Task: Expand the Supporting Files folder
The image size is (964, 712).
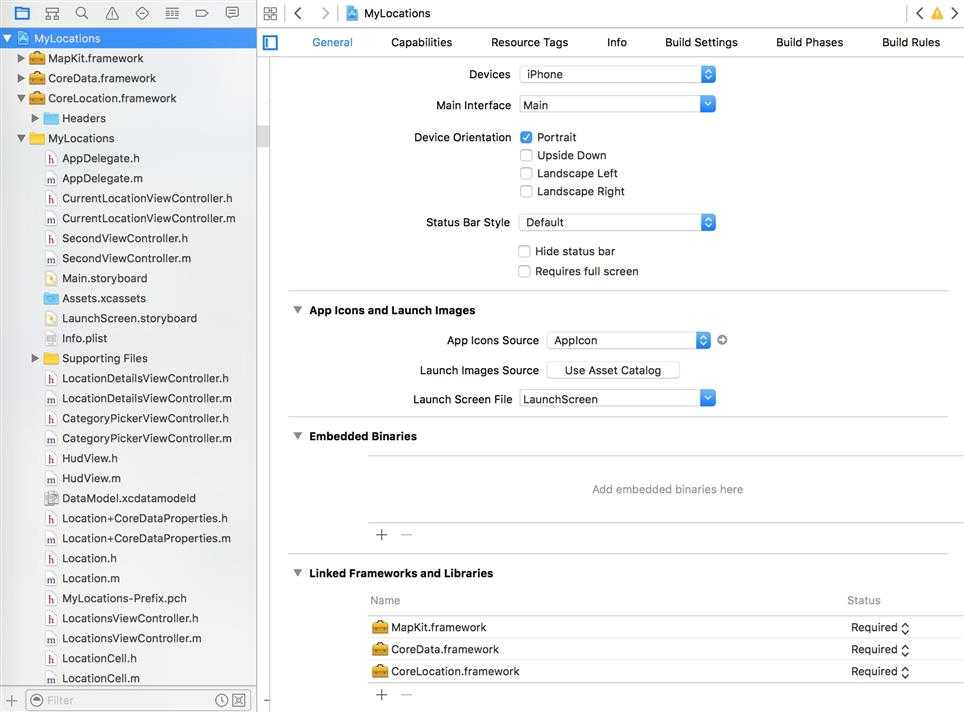Action: [x=35, y=358]
